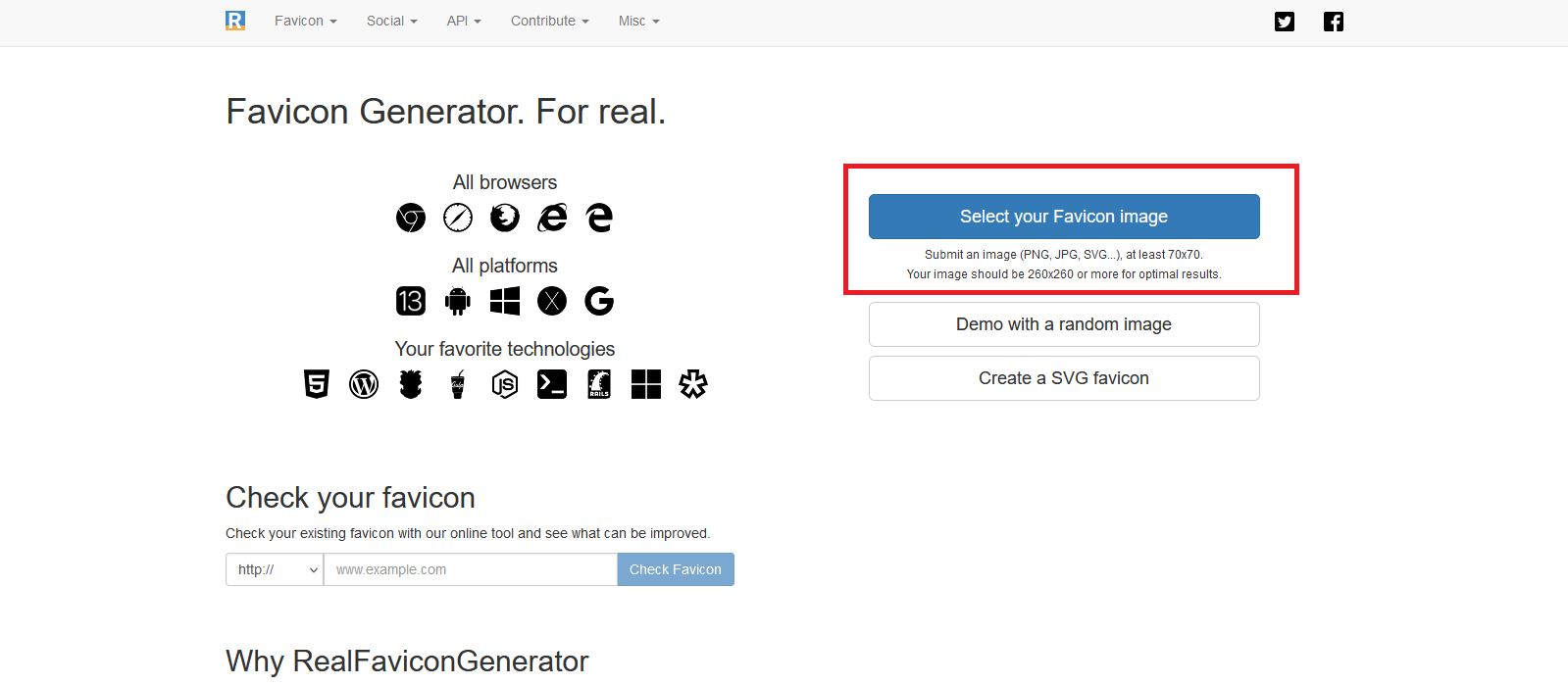Focus the www.example.com URL field
Viewport: 1568px width, 686px height.
click(x=470, y=569)
